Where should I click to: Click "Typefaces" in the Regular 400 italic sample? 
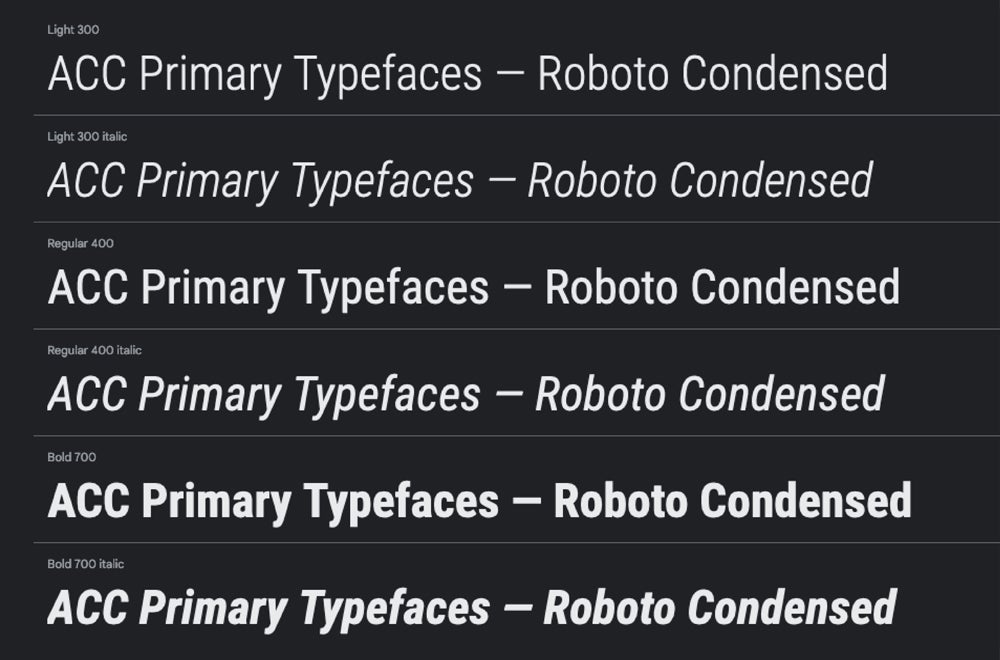[386, 396]
